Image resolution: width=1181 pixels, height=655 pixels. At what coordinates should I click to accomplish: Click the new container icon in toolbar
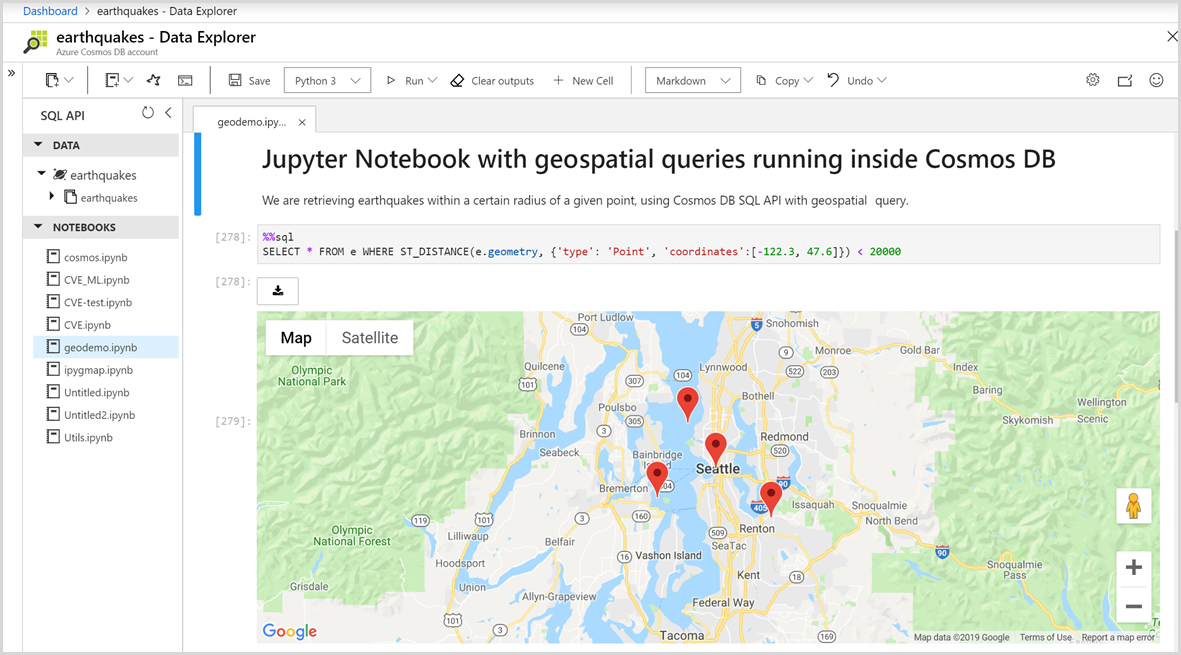[52, 80]
